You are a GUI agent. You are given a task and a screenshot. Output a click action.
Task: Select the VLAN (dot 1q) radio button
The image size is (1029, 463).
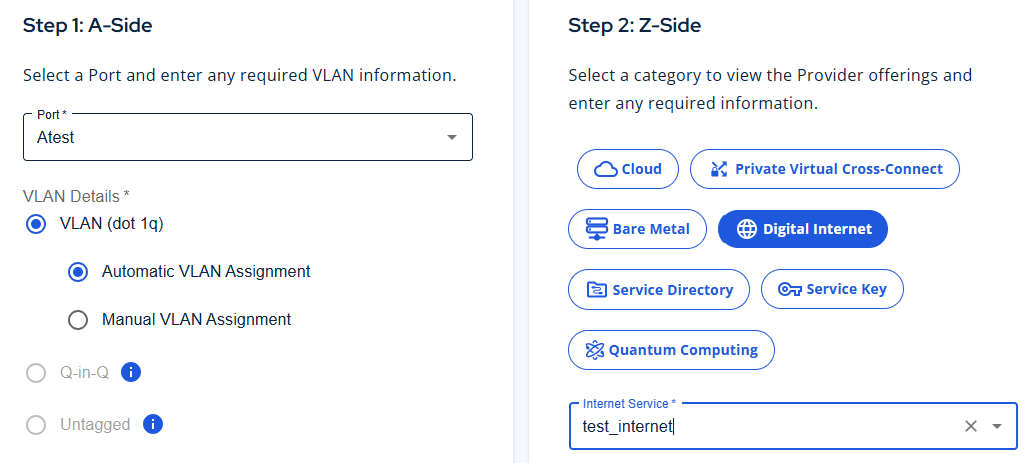(36, 224)
